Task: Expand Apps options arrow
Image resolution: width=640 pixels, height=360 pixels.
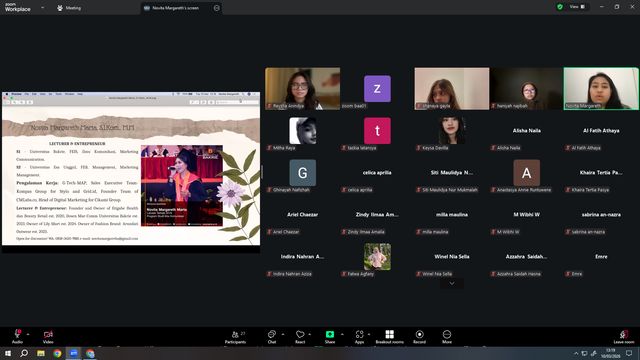Action: (x=369, y=334)
